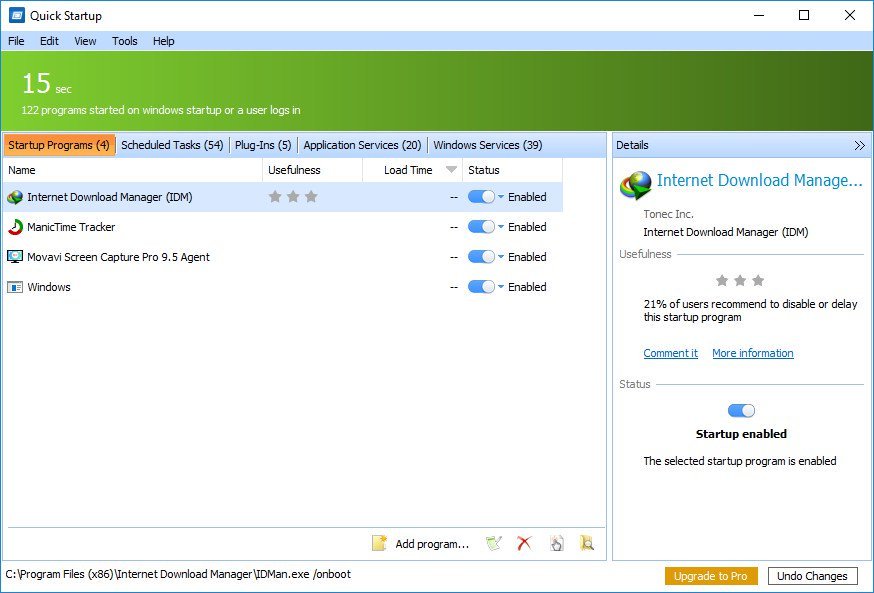Click the Undo Changes button

812,576
